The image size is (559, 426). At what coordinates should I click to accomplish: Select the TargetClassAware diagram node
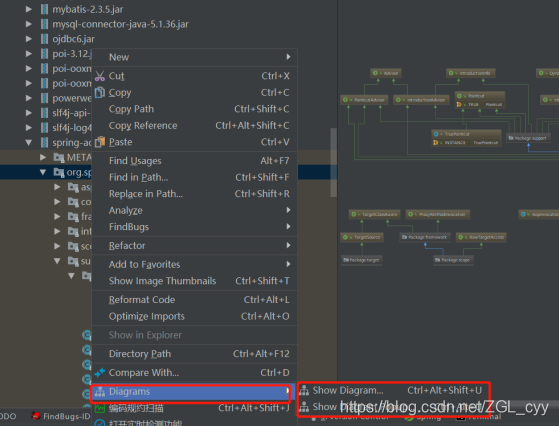coord(375,214)
